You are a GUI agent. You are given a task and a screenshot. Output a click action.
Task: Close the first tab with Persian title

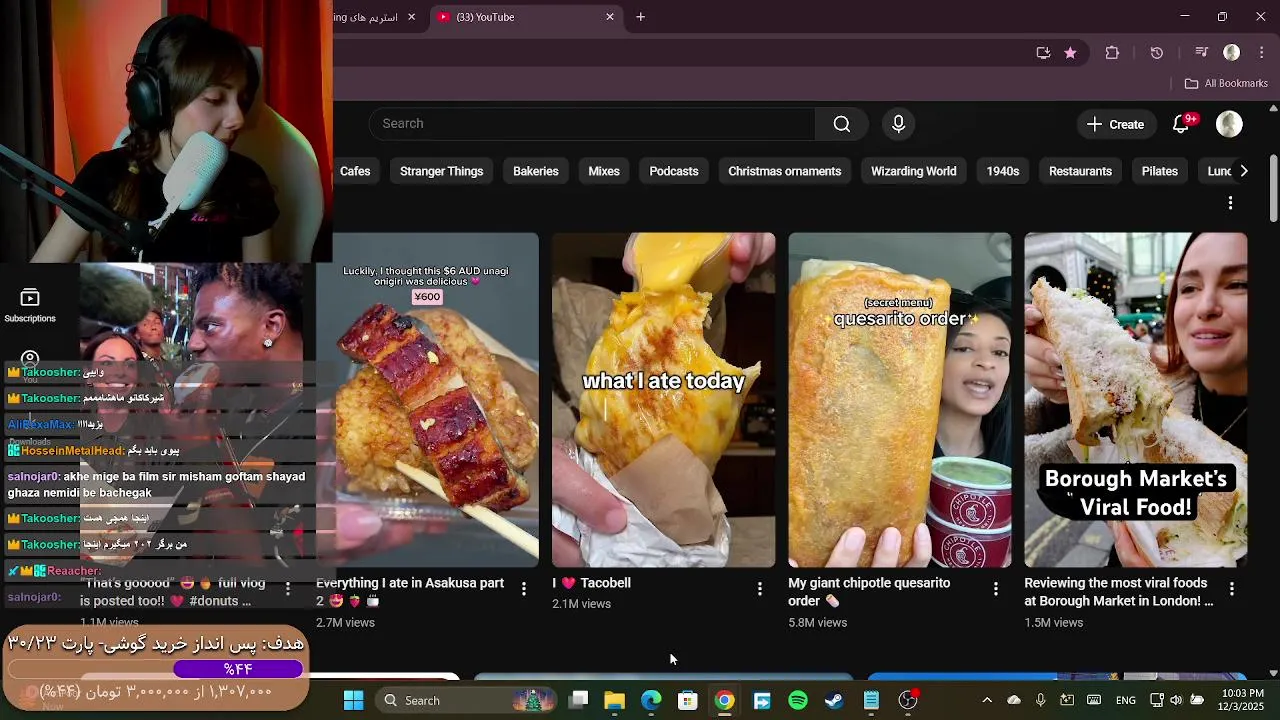pyautogui.click(x=411, y=17)
